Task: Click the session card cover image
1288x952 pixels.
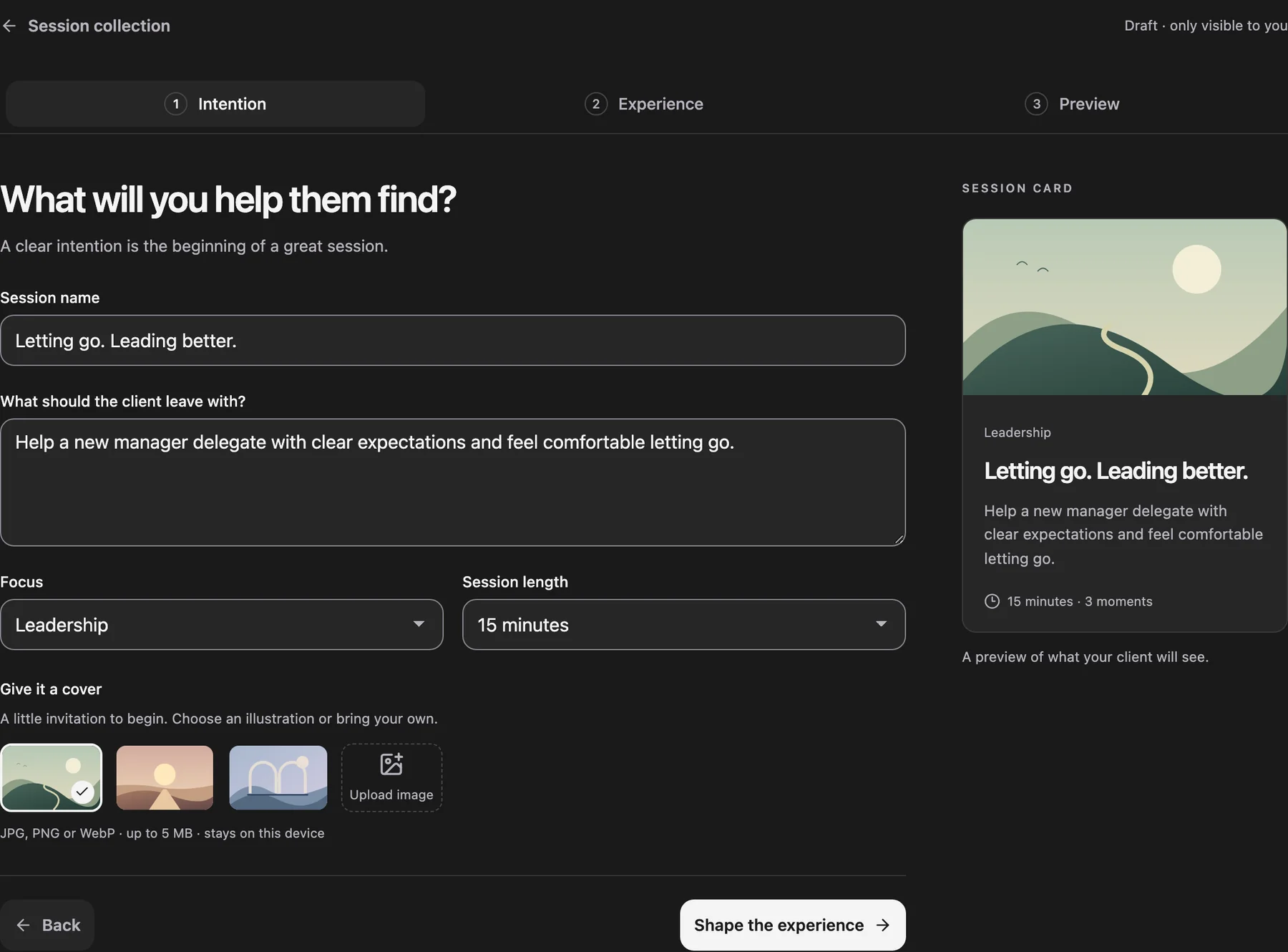Action: click(1125, 307)
